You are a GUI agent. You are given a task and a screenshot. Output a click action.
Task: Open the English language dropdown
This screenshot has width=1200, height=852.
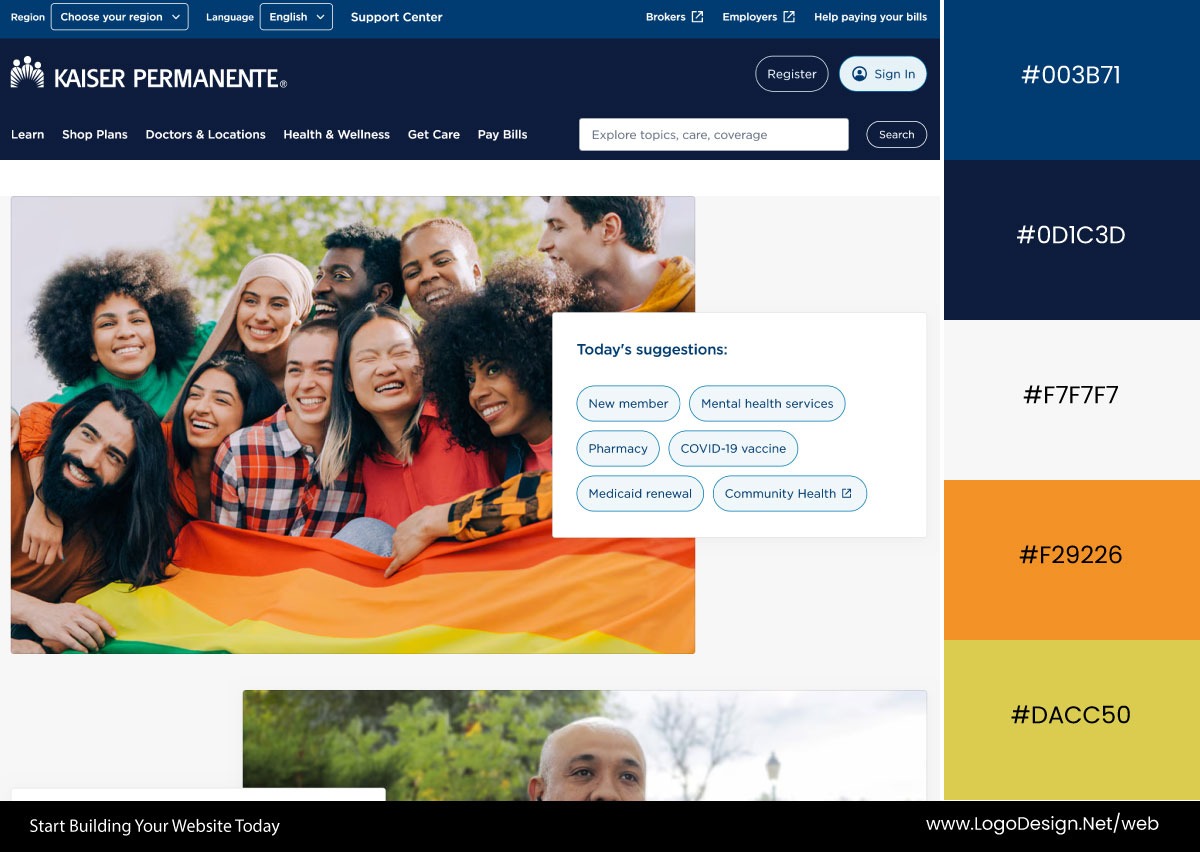296,17
